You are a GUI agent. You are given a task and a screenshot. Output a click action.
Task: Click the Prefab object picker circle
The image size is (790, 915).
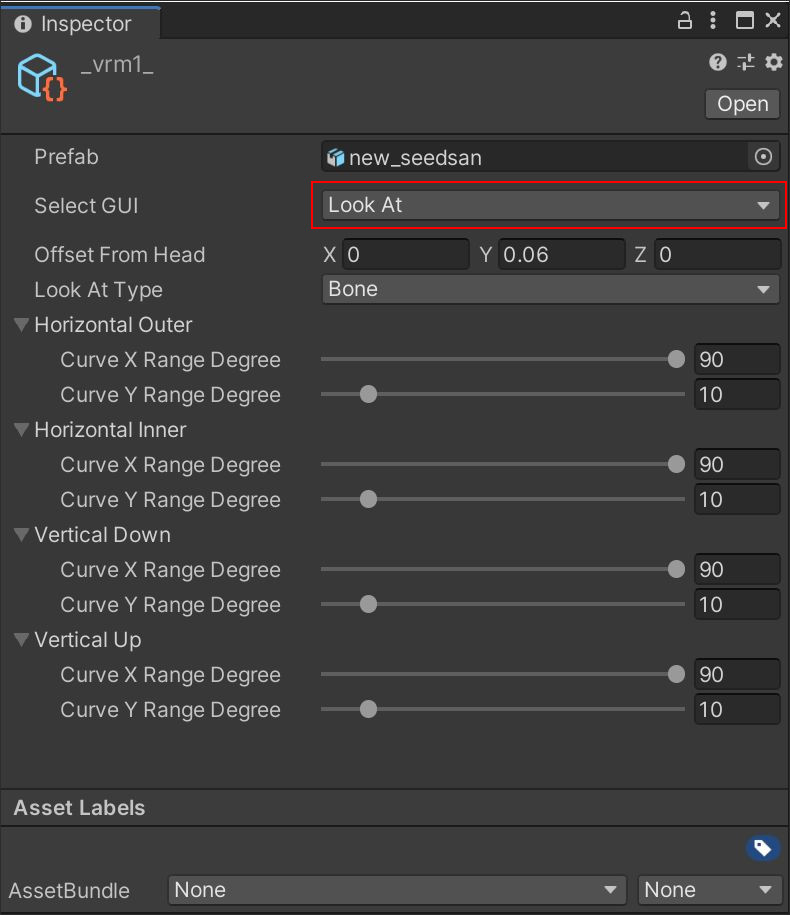point(763,157)
